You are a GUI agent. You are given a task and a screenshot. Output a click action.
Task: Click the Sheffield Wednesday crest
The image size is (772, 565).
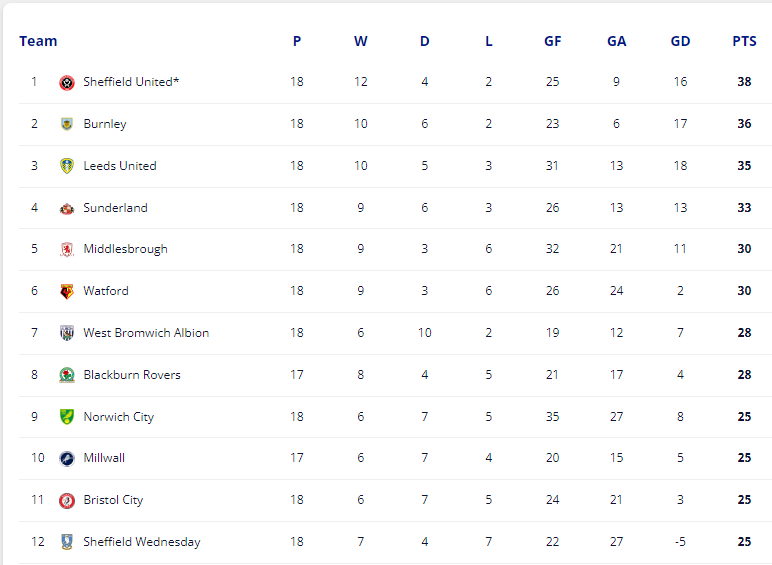pyautogui.click(x=67, y=542)
